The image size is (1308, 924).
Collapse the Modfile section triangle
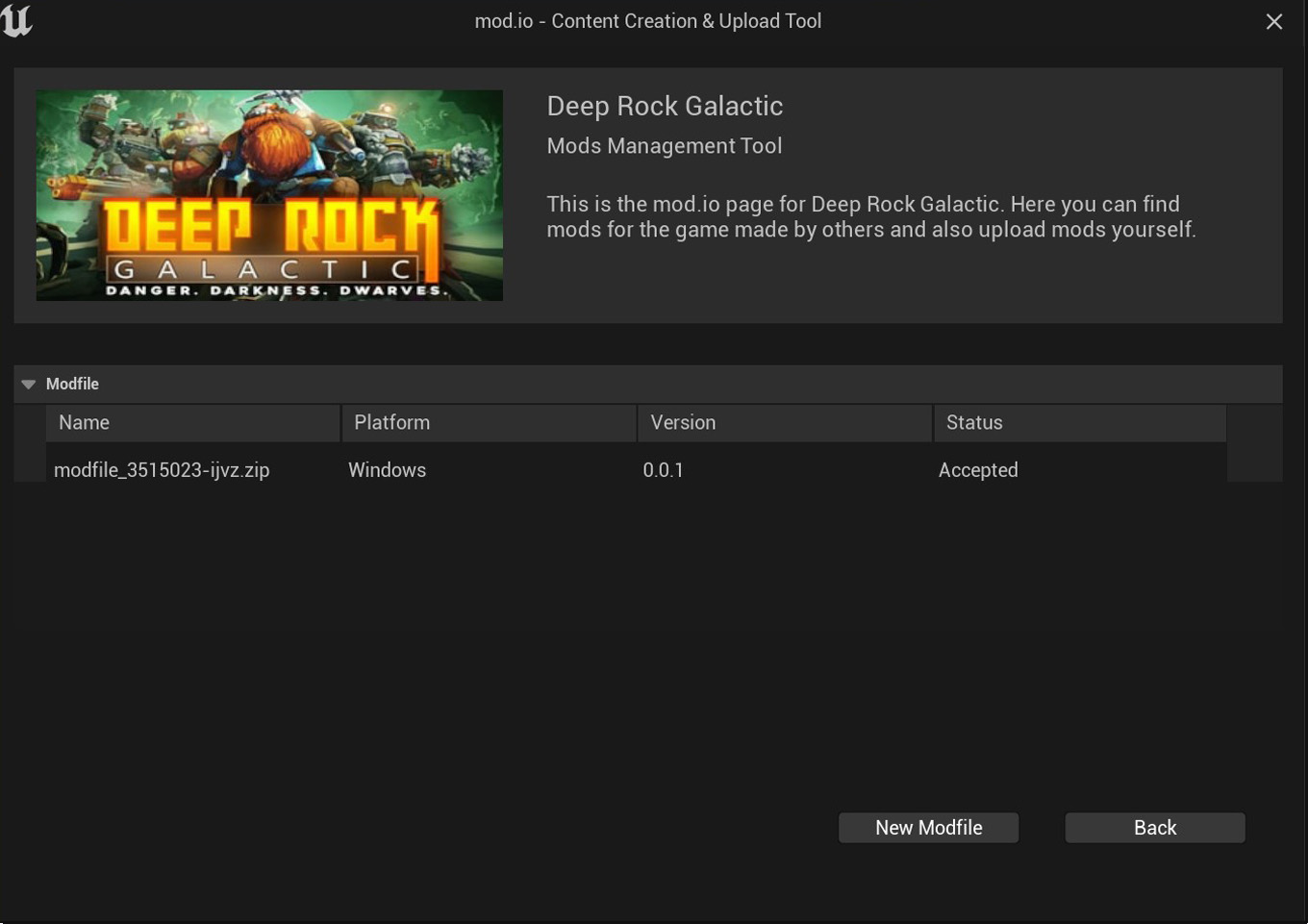(x=29, y=385)
